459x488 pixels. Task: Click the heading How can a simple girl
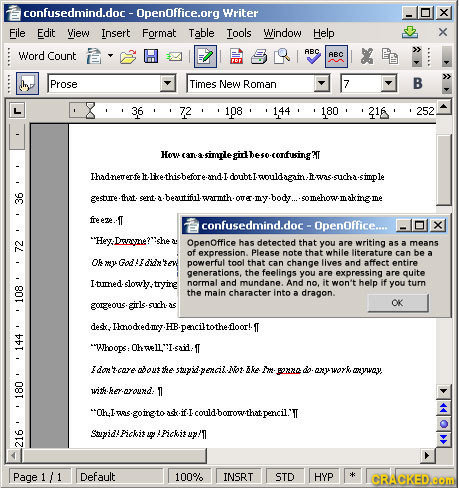click(x=240, y=154)
